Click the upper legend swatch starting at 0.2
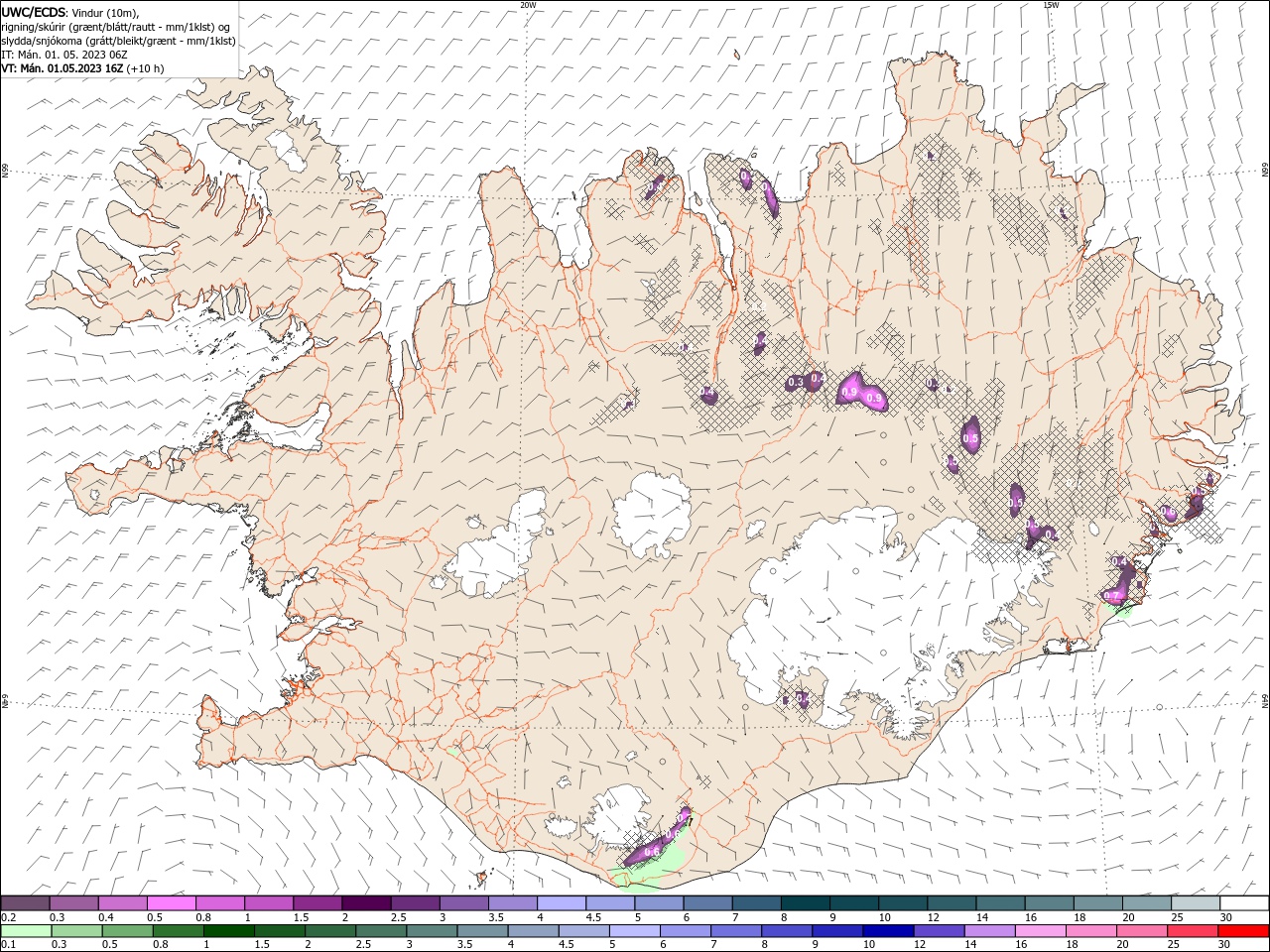The height and width of the screenshot is (952, 1270). click(x=25, y=903)
